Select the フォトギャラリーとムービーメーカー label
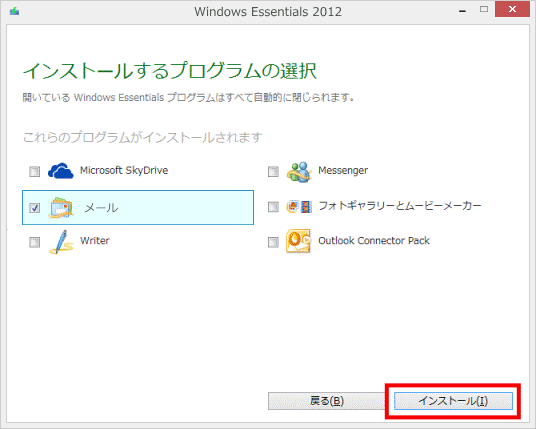Viewport: 536px width, 429px height. 400,206
